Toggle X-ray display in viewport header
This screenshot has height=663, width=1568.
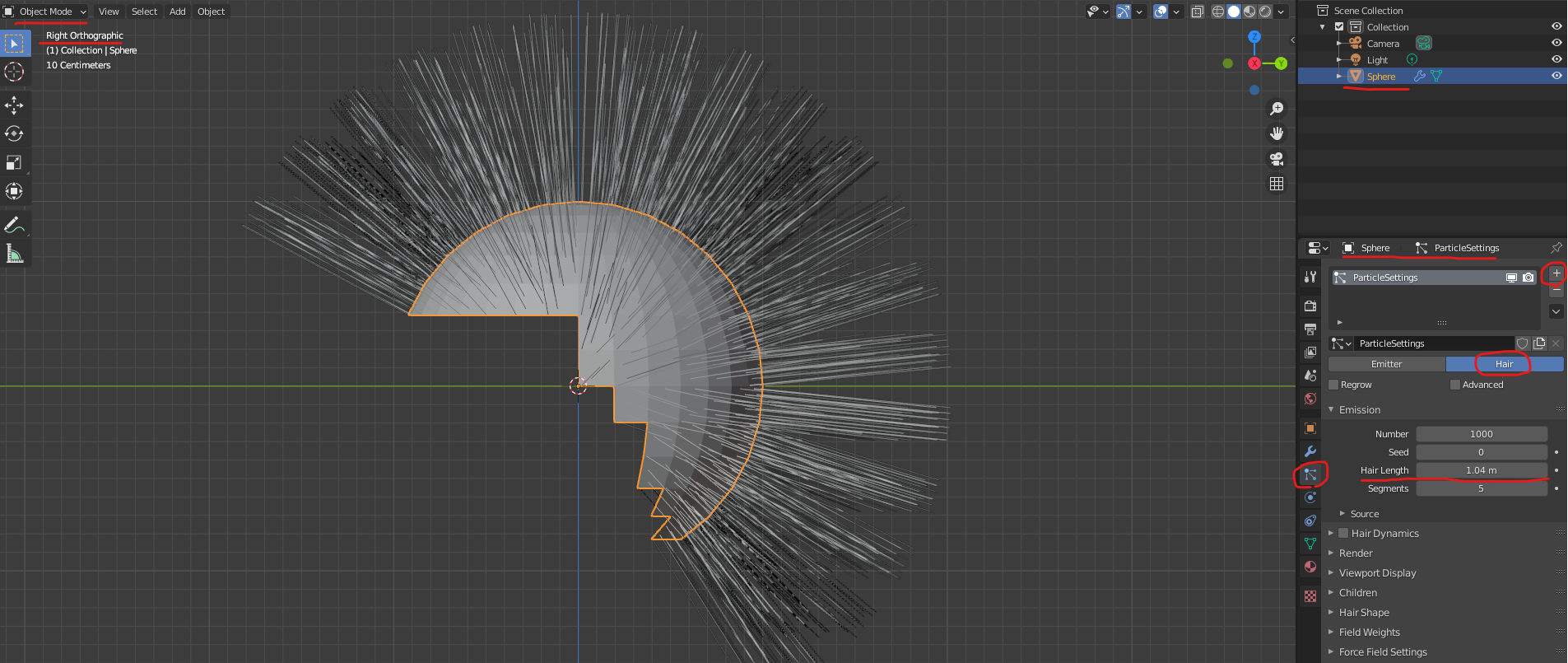tap(1198, 12)
